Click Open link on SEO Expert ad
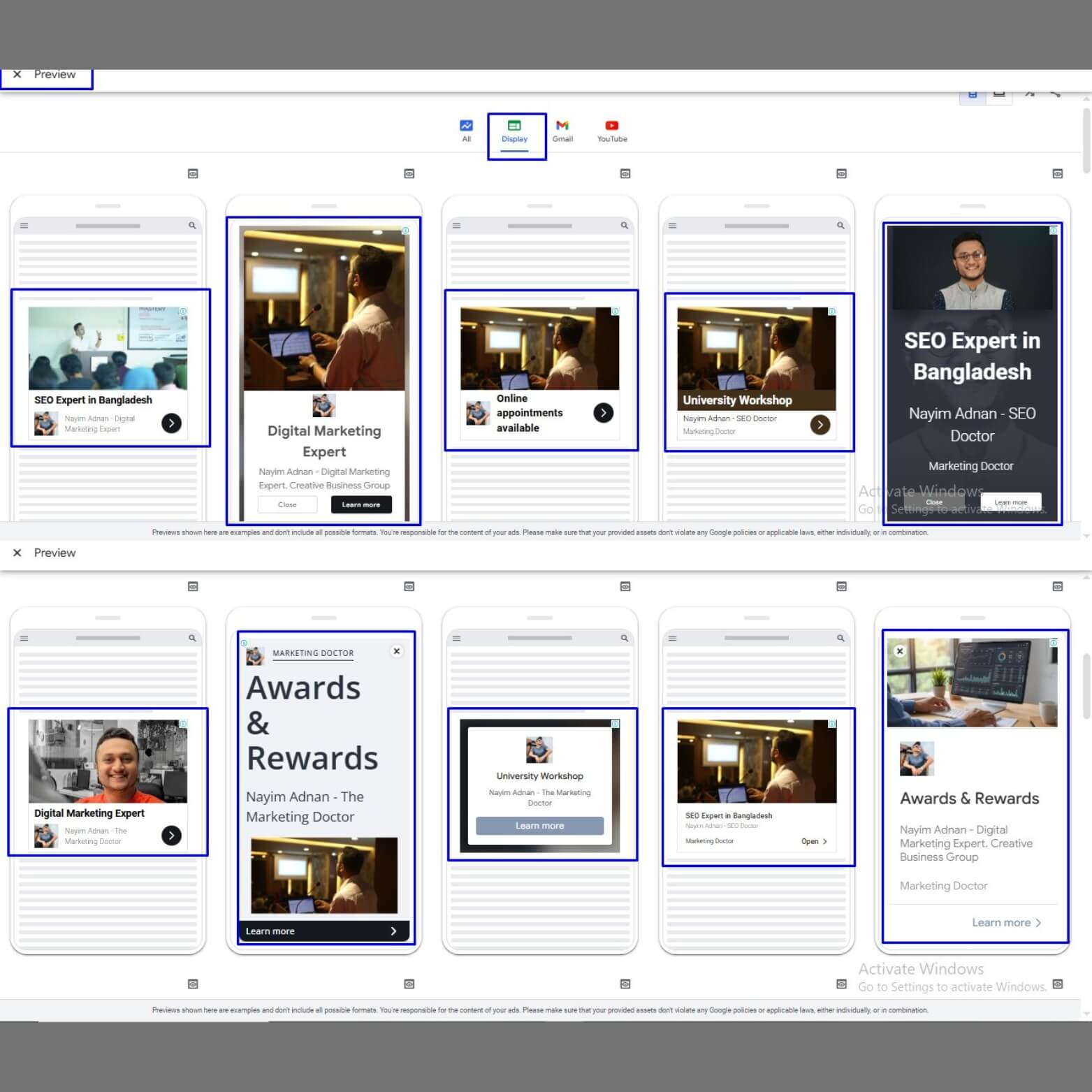Screen dimensions: 1092x1092 813,841
